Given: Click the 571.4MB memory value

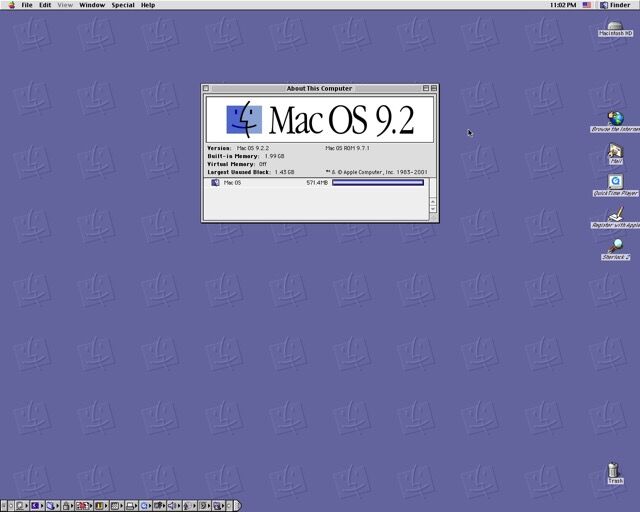Looking at the screenshot, I should click(x=317, y=183).
